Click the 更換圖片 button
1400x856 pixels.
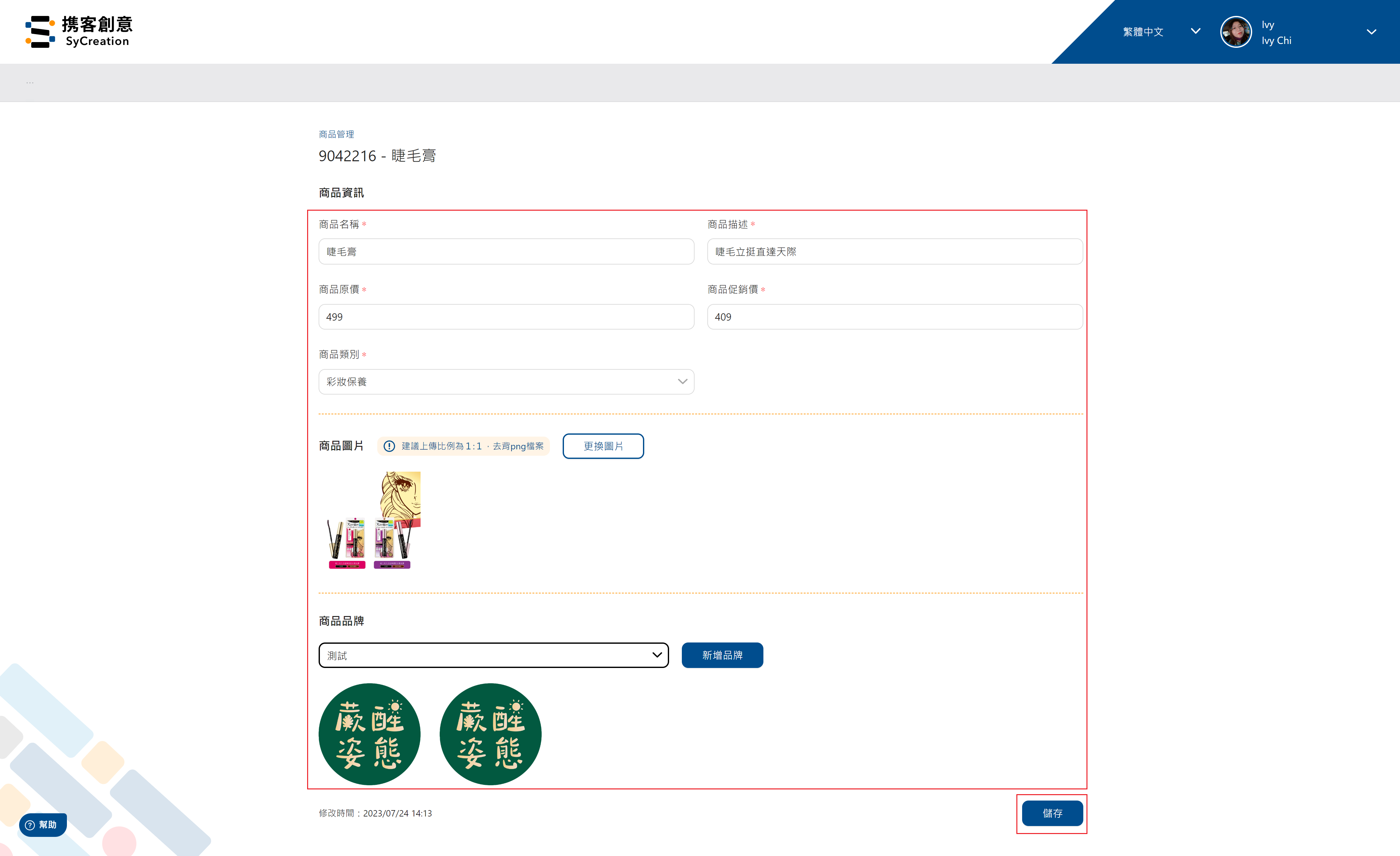(x=603, y=446)
